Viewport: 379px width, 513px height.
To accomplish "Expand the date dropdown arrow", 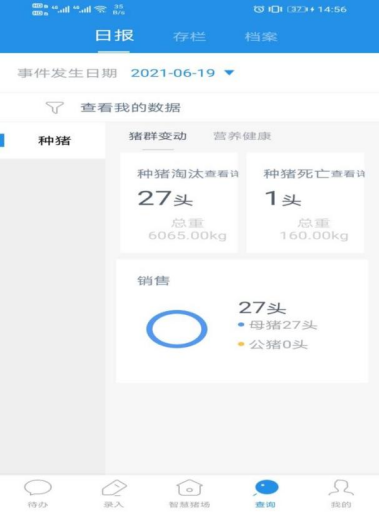I will coord(229,72).
